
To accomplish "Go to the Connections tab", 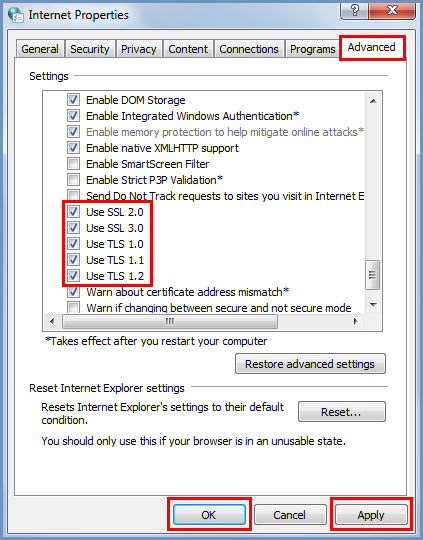I will tap(249, 49).
